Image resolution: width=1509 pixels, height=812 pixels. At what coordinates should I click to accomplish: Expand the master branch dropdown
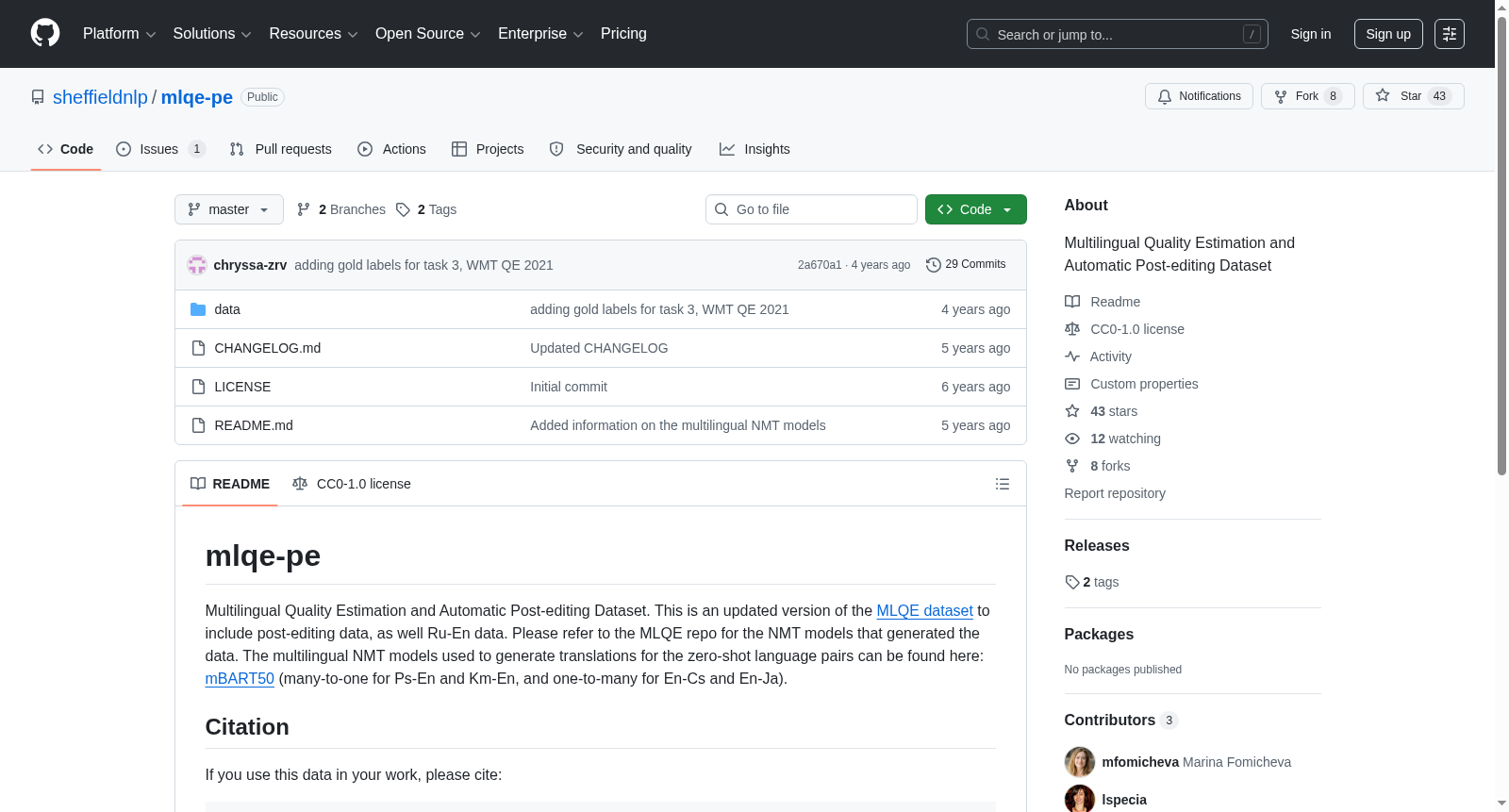point(229,209)
